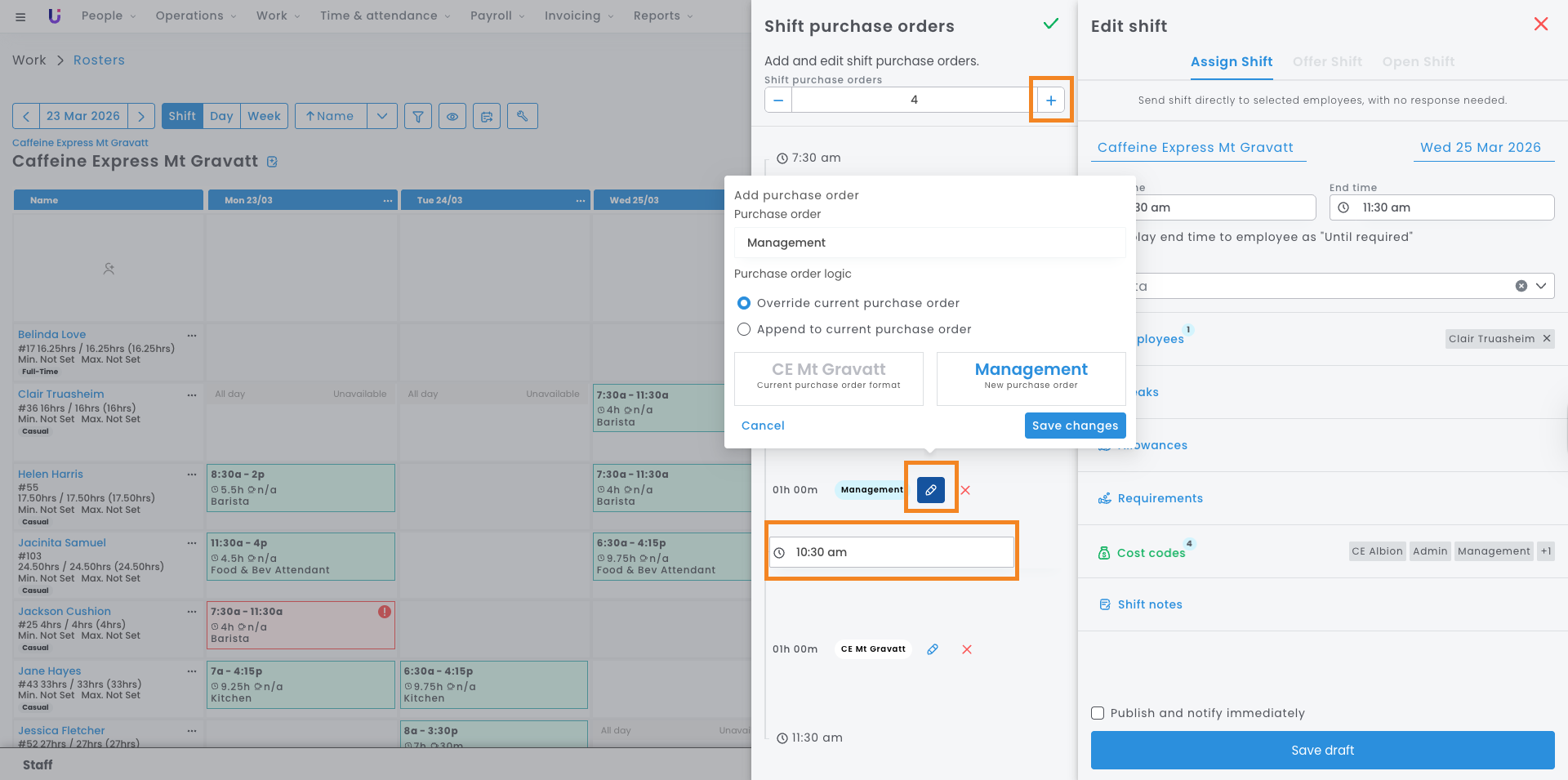Select Override current purchase order option

(x=744, y=303)
